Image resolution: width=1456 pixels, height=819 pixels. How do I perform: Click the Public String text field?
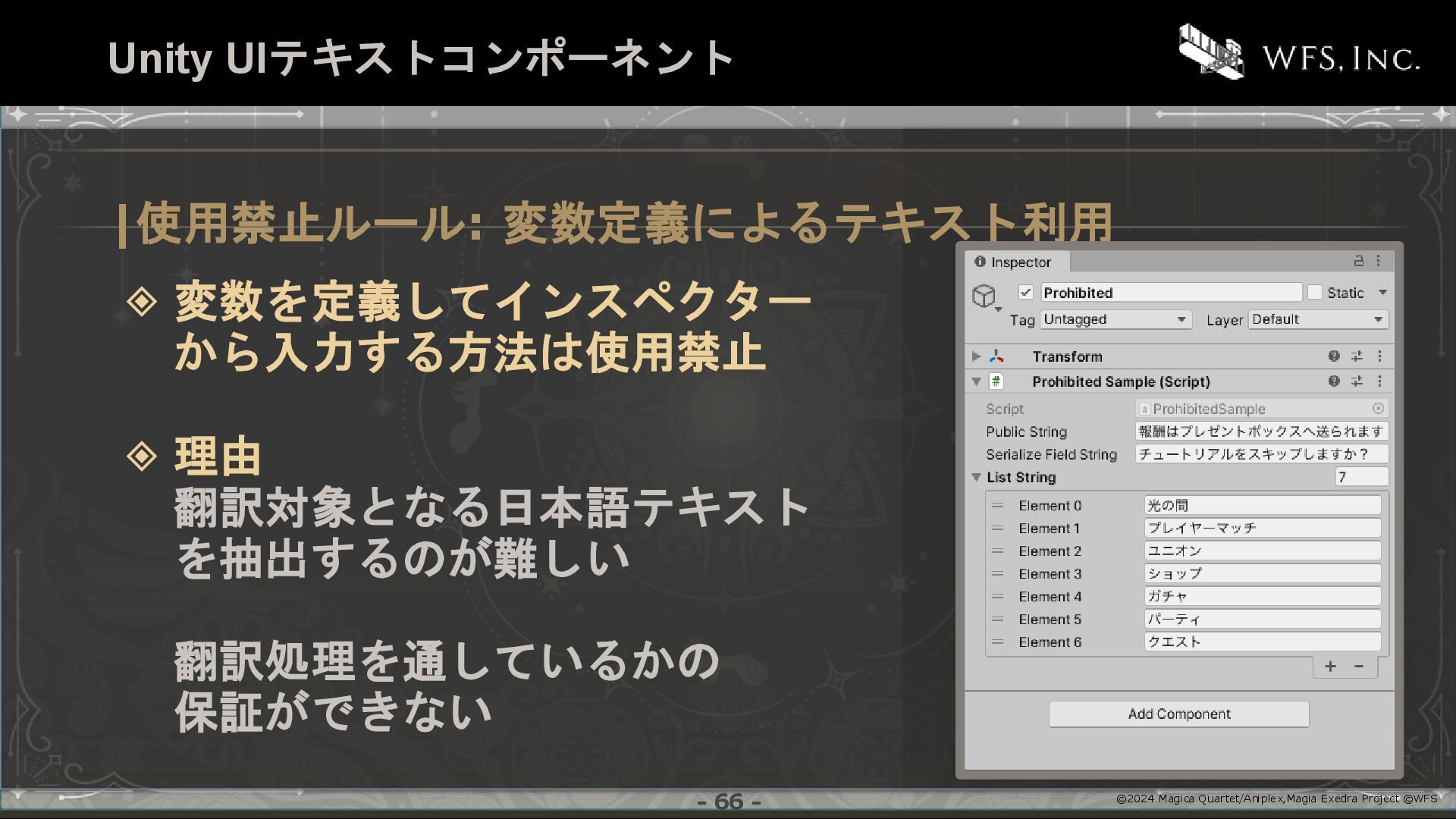[1262, 431]
